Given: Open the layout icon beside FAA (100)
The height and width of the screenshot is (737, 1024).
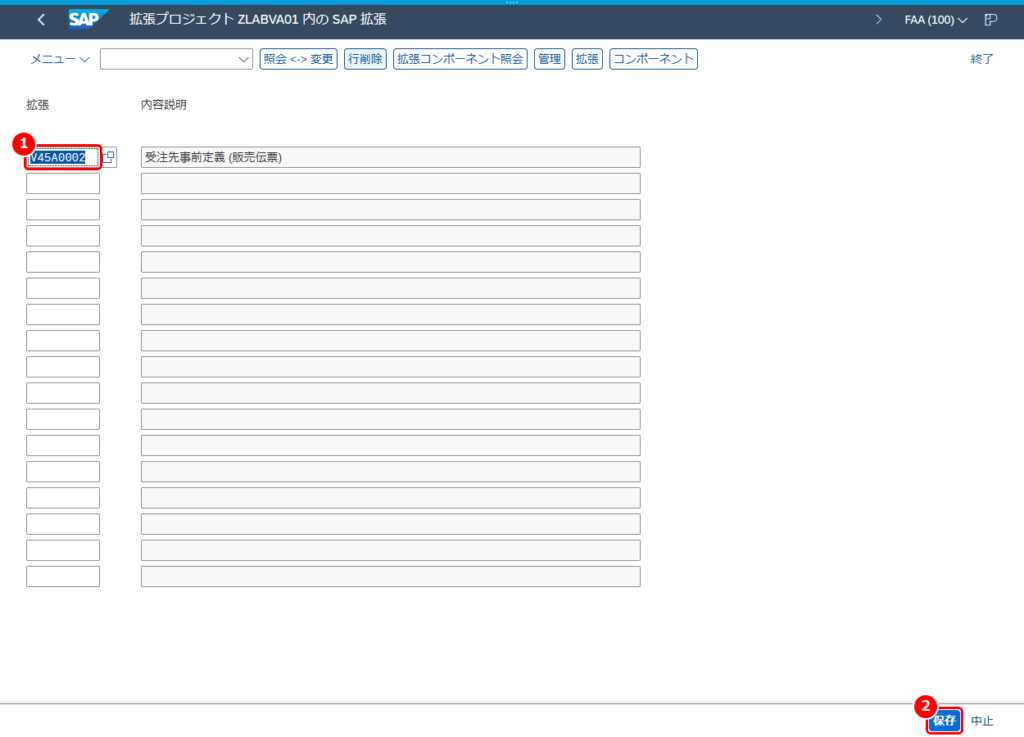Looking at the screenshot, I should pyautogui.click(x=990, y=20).
